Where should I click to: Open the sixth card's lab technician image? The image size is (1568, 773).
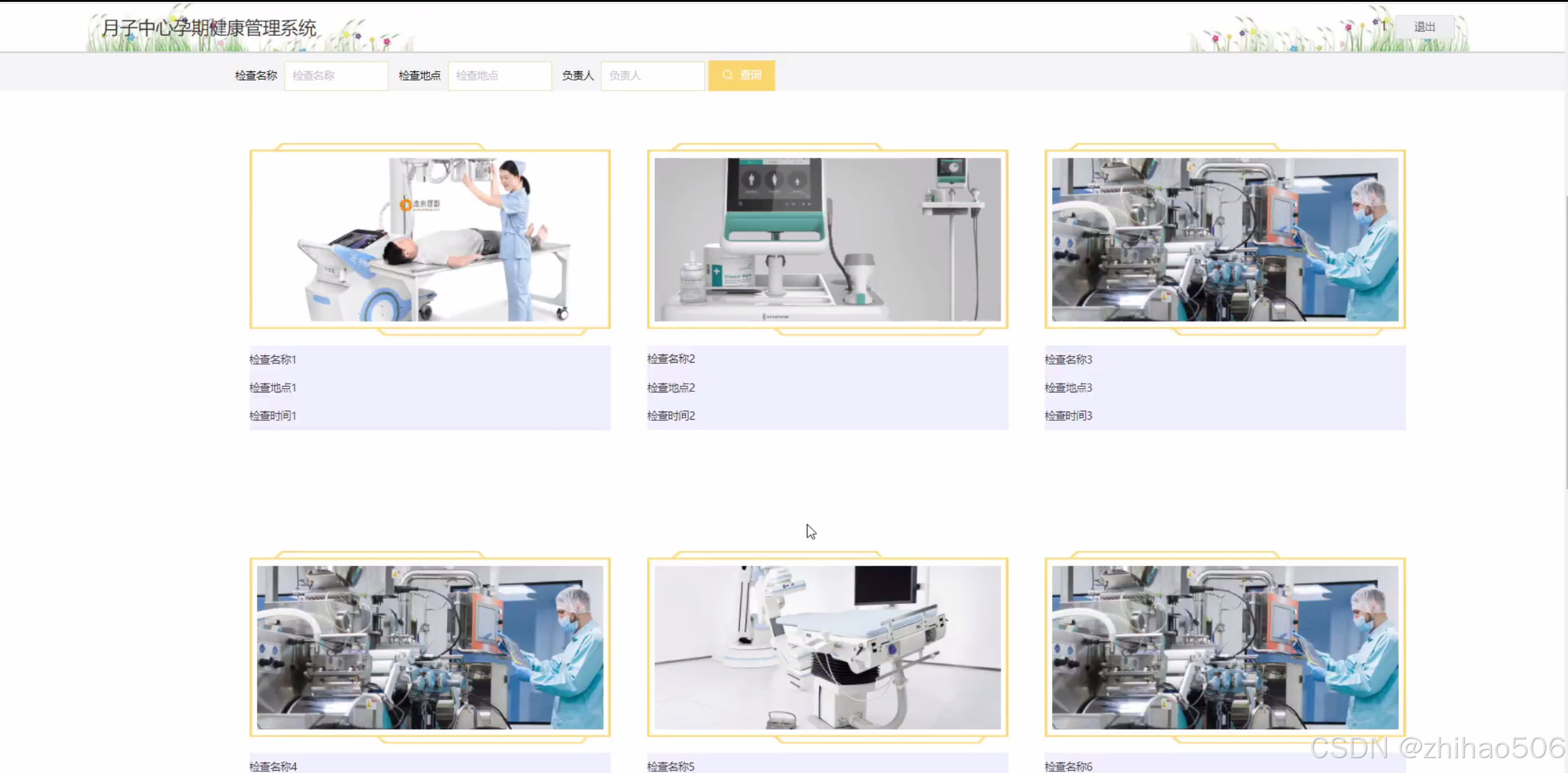1225,647
